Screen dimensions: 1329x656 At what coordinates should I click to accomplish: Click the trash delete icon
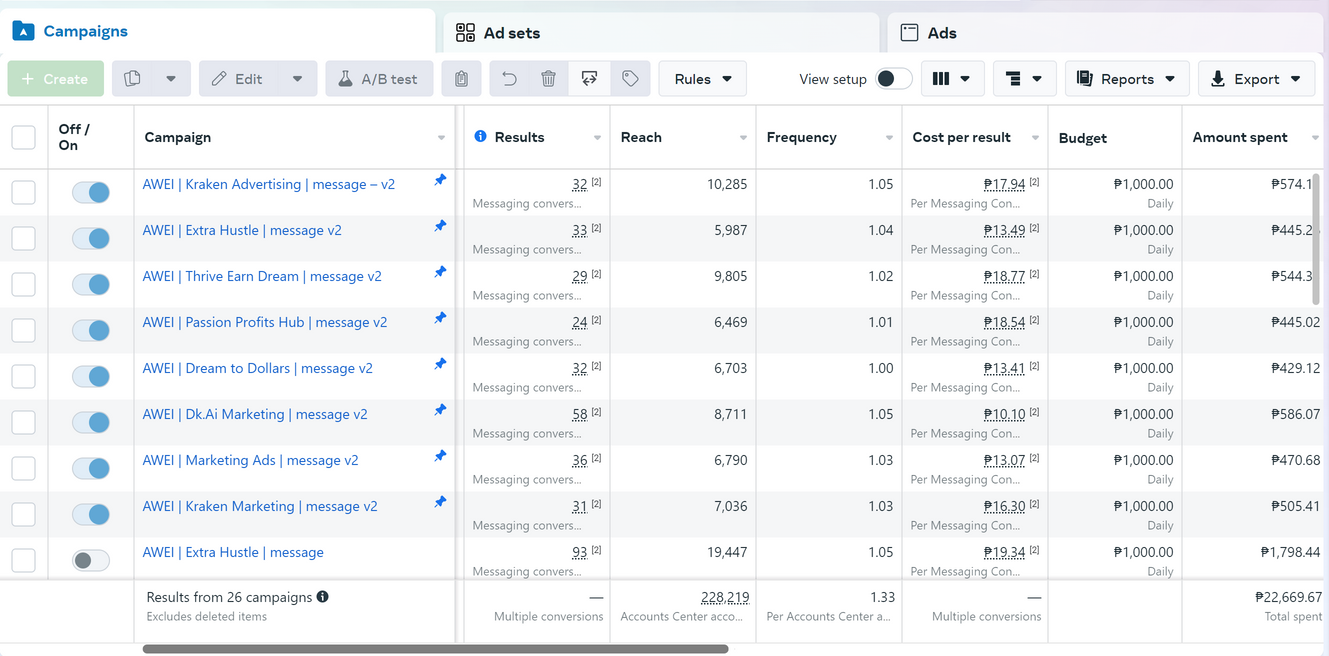pyautogui.click(x=548, y=79)
